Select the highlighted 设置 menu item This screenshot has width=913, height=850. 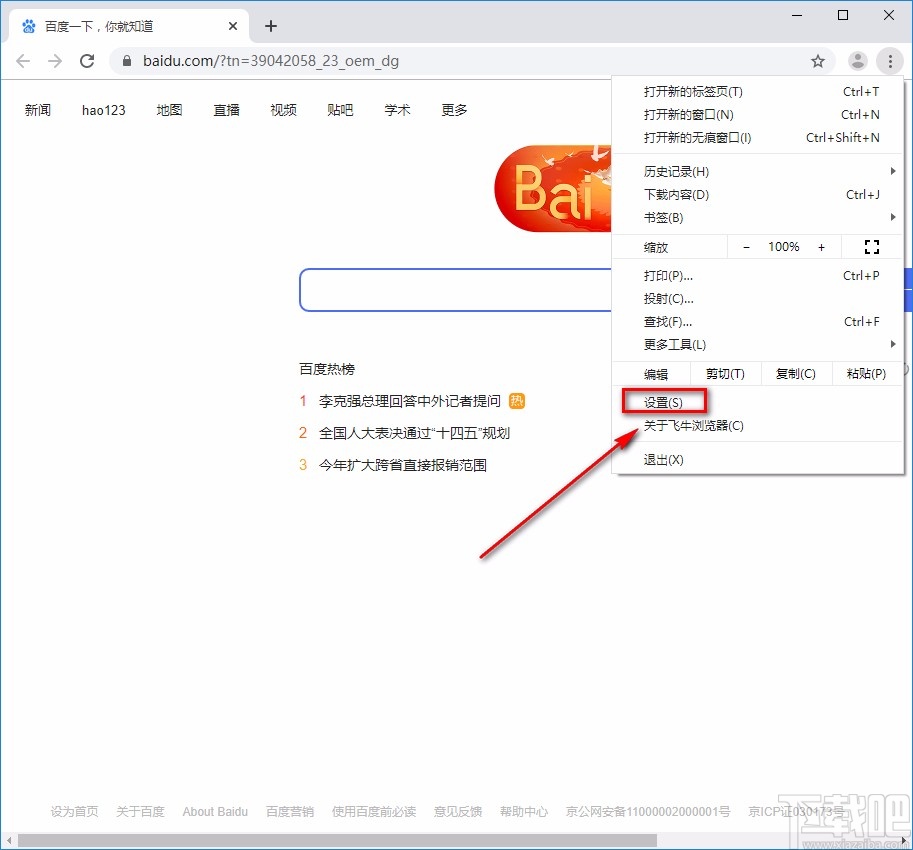click(663, 400)
